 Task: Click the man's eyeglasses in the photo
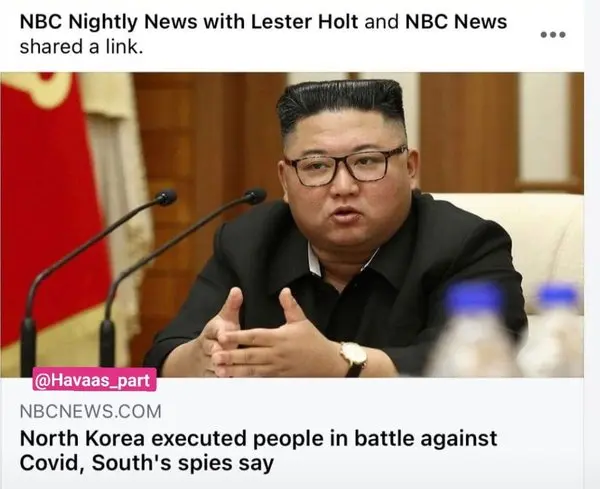tap(346, 165)
